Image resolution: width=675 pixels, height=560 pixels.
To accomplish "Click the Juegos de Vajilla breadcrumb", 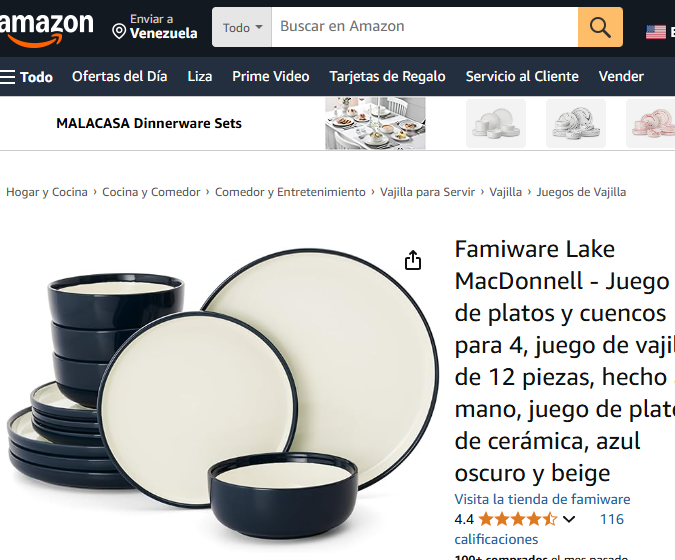I will point(581,192).
